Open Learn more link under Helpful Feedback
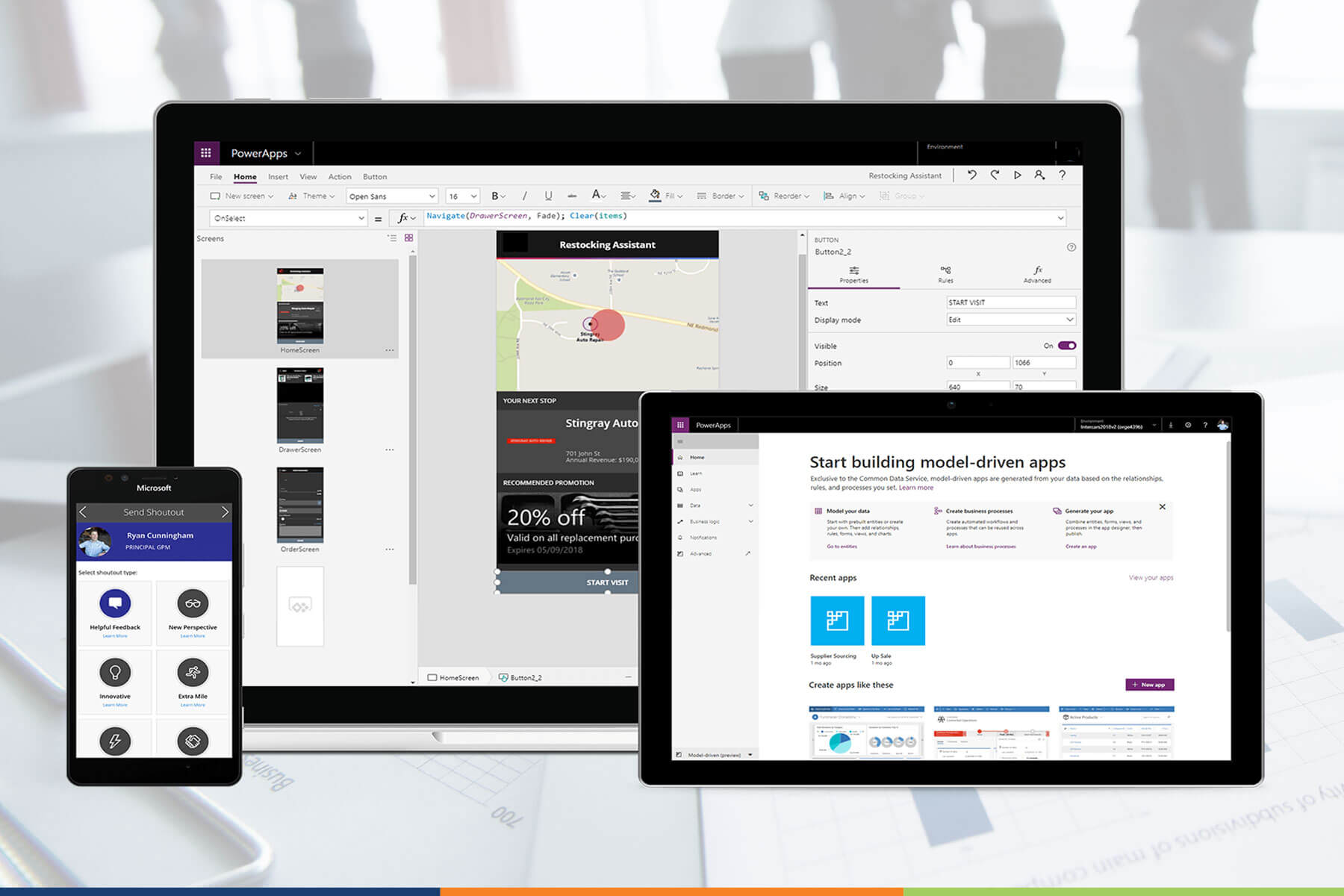Viewport: 1344px width, 896px height. click(115, 636)
